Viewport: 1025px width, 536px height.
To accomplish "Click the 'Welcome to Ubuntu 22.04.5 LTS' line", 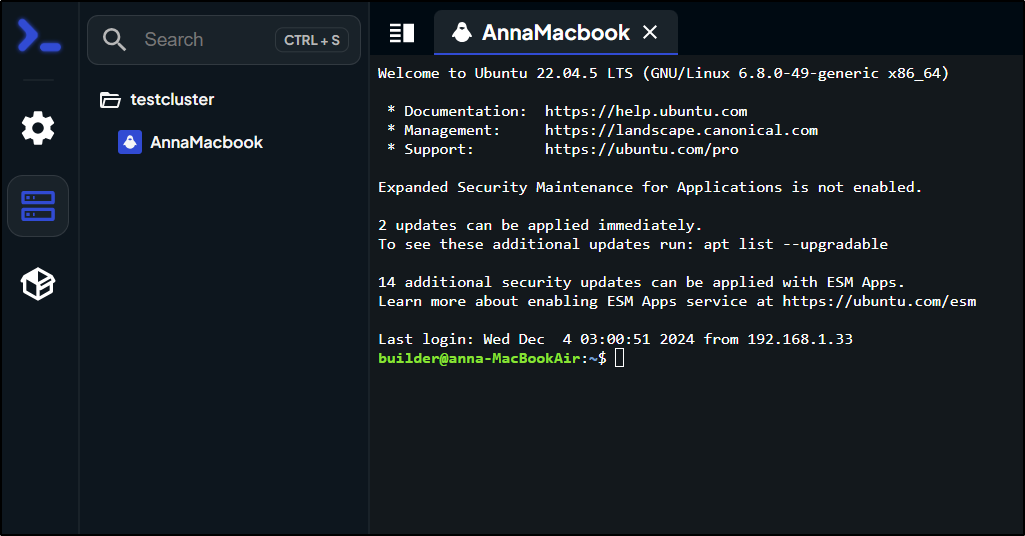I will 664,73.
